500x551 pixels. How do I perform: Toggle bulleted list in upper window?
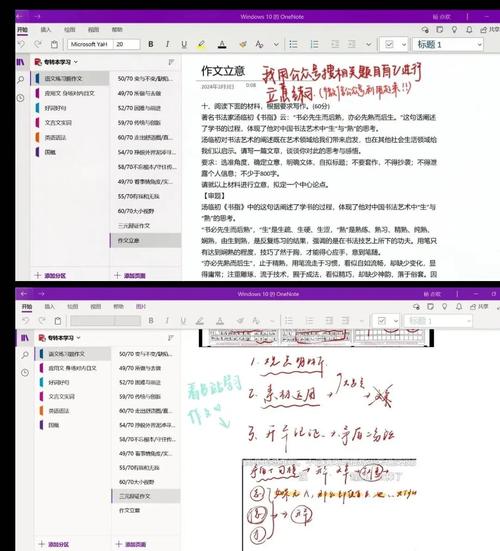[293, 44]
